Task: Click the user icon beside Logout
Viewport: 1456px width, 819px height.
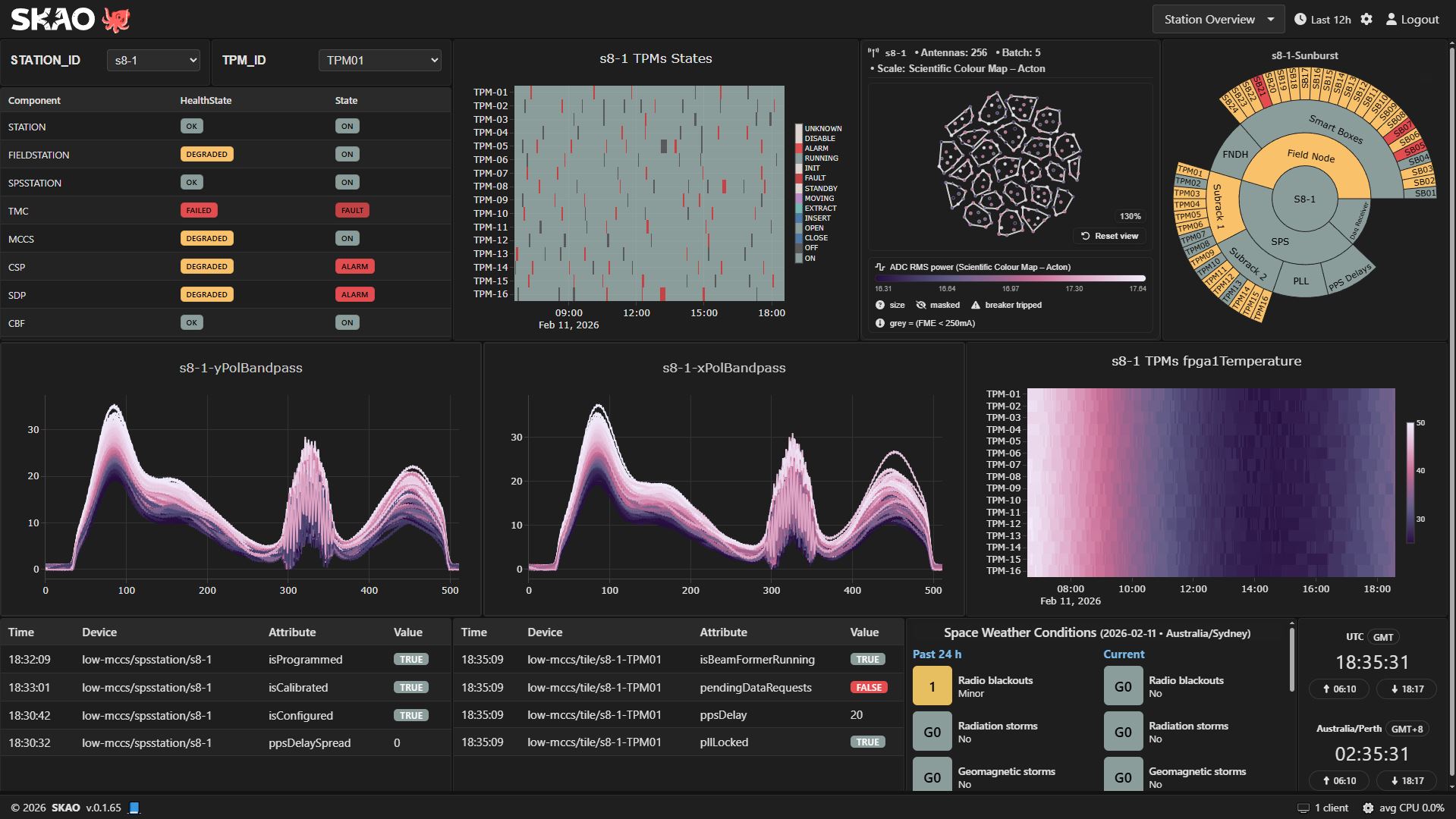Action: pyautogui.click(x=1391, y=19)
